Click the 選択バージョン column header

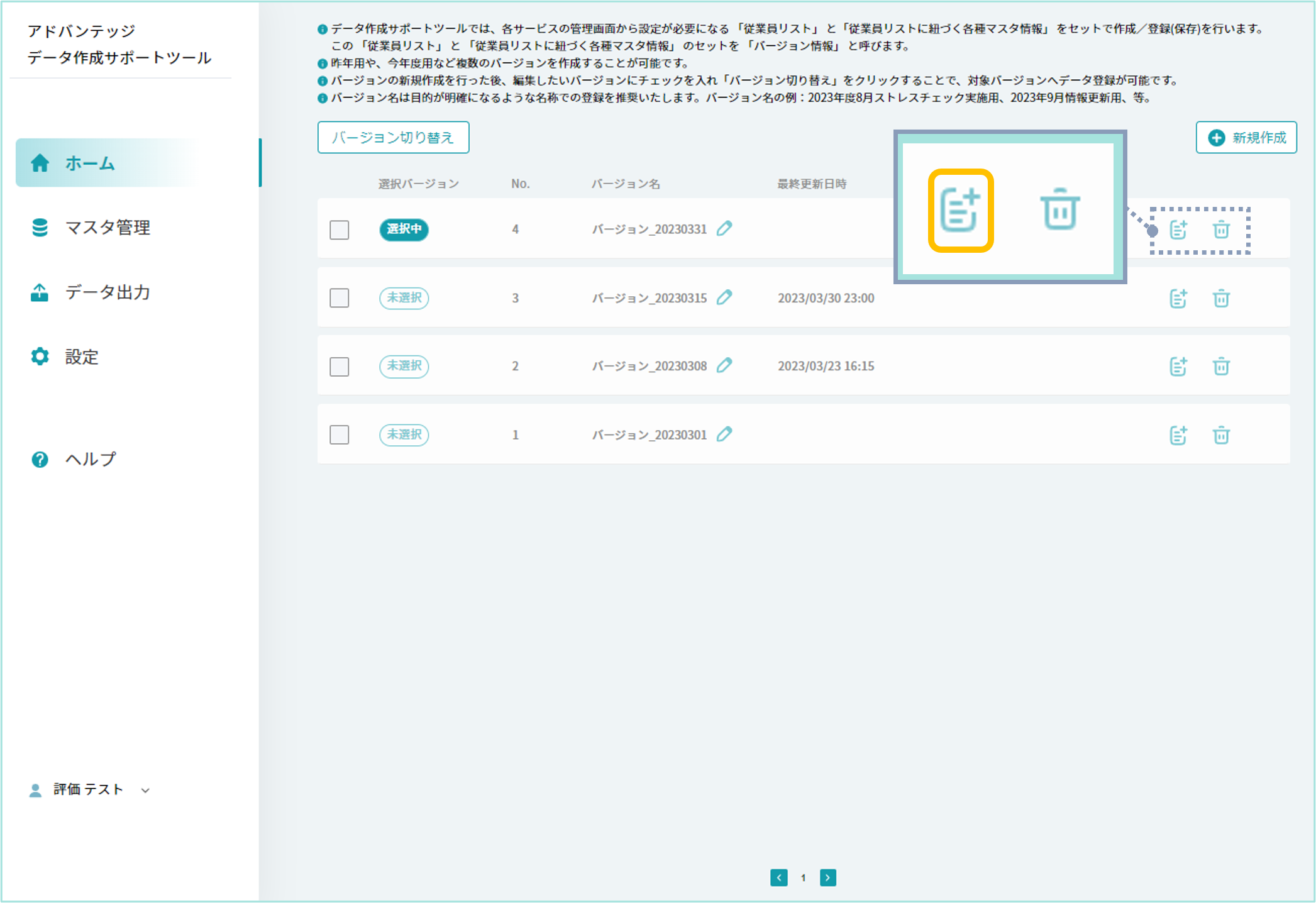[x=418, y=184]
